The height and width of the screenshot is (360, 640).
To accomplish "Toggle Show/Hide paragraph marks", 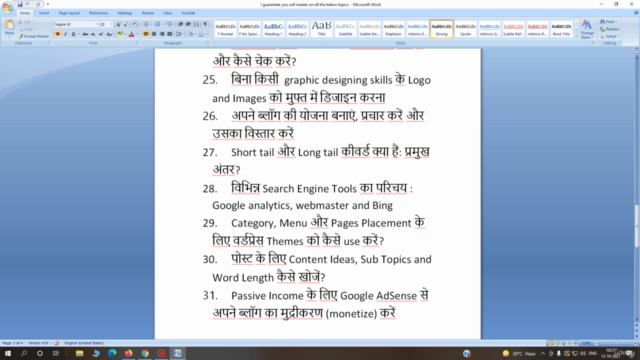I will 205,24.
